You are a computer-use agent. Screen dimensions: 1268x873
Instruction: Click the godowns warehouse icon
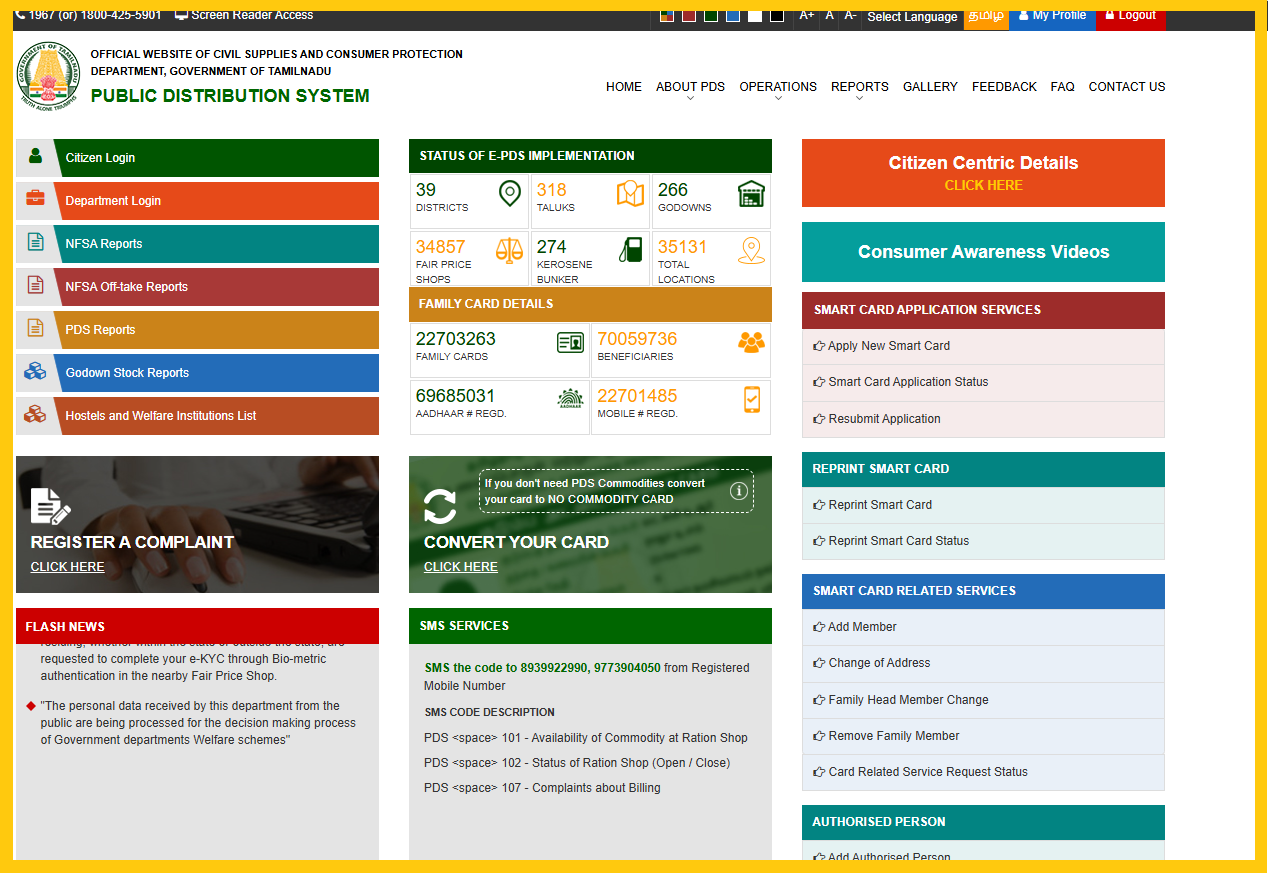753,194
